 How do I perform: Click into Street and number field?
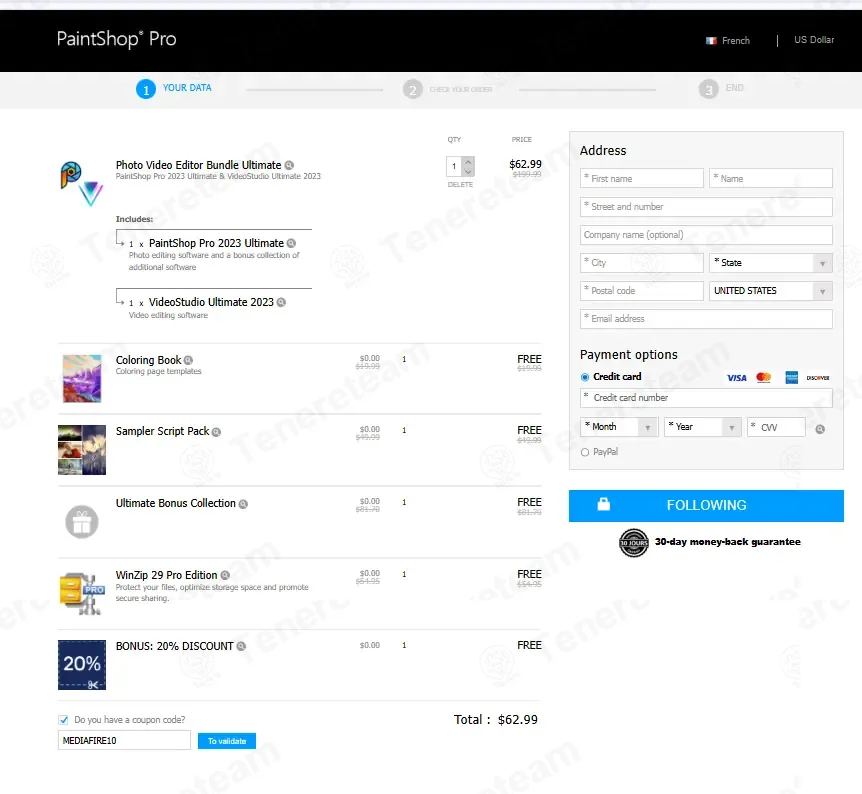(706, 207)
